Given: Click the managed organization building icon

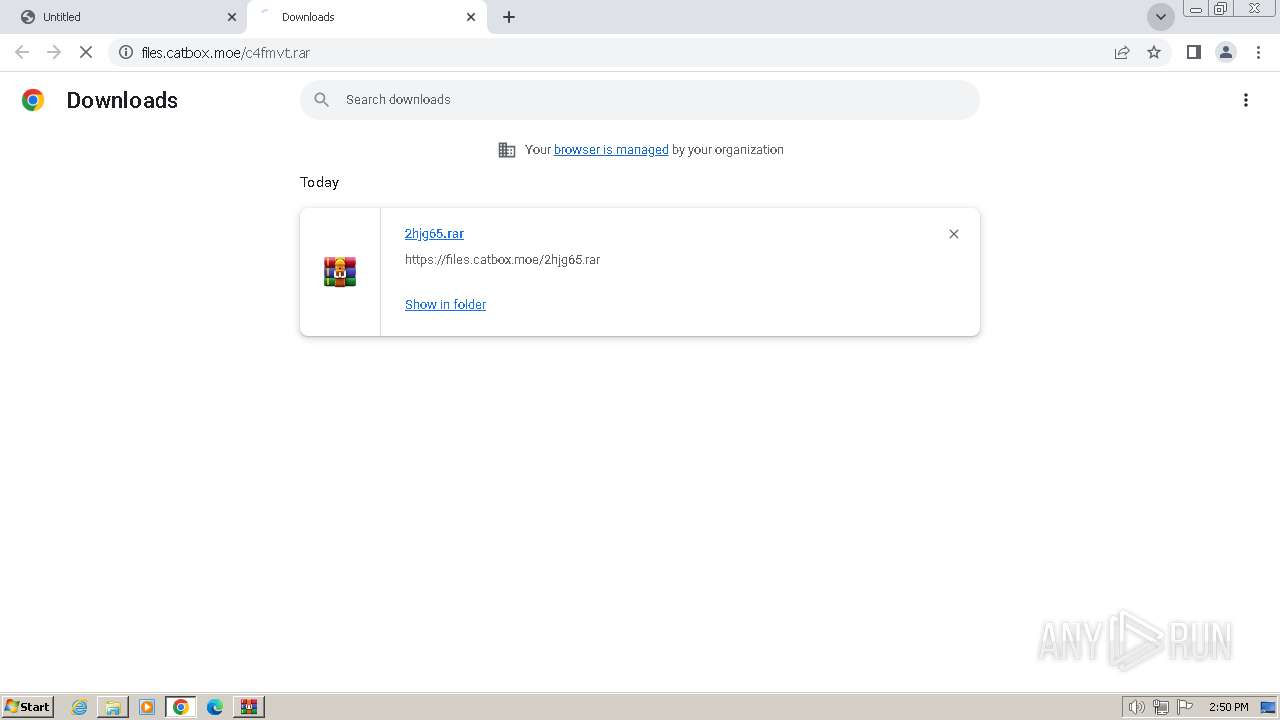Looking at the screenshot, I should (x=507, y=150).
